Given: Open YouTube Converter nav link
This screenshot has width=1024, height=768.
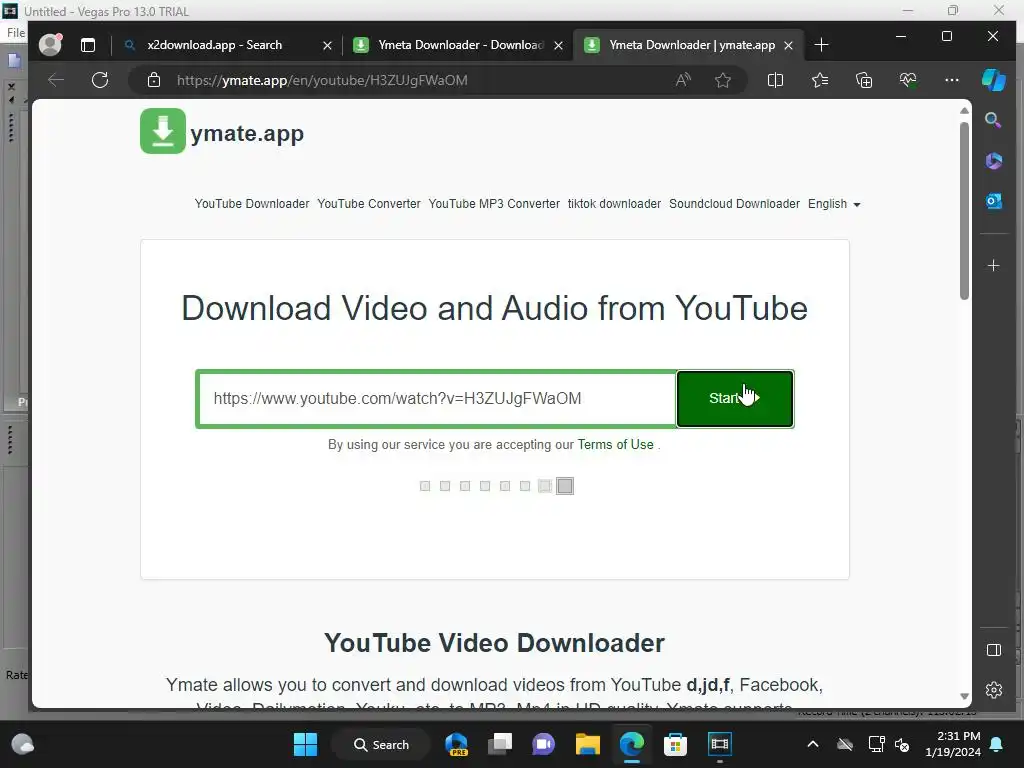Looking at the screenshot, I should pos(369,204).
